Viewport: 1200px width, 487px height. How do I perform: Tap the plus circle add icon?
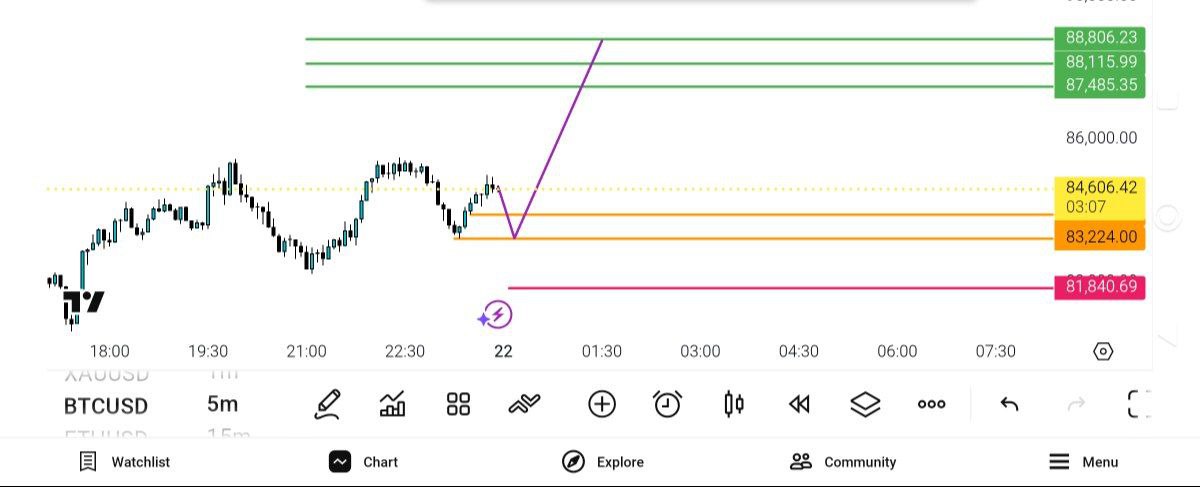pyautogui.click(x=602, y=404)
